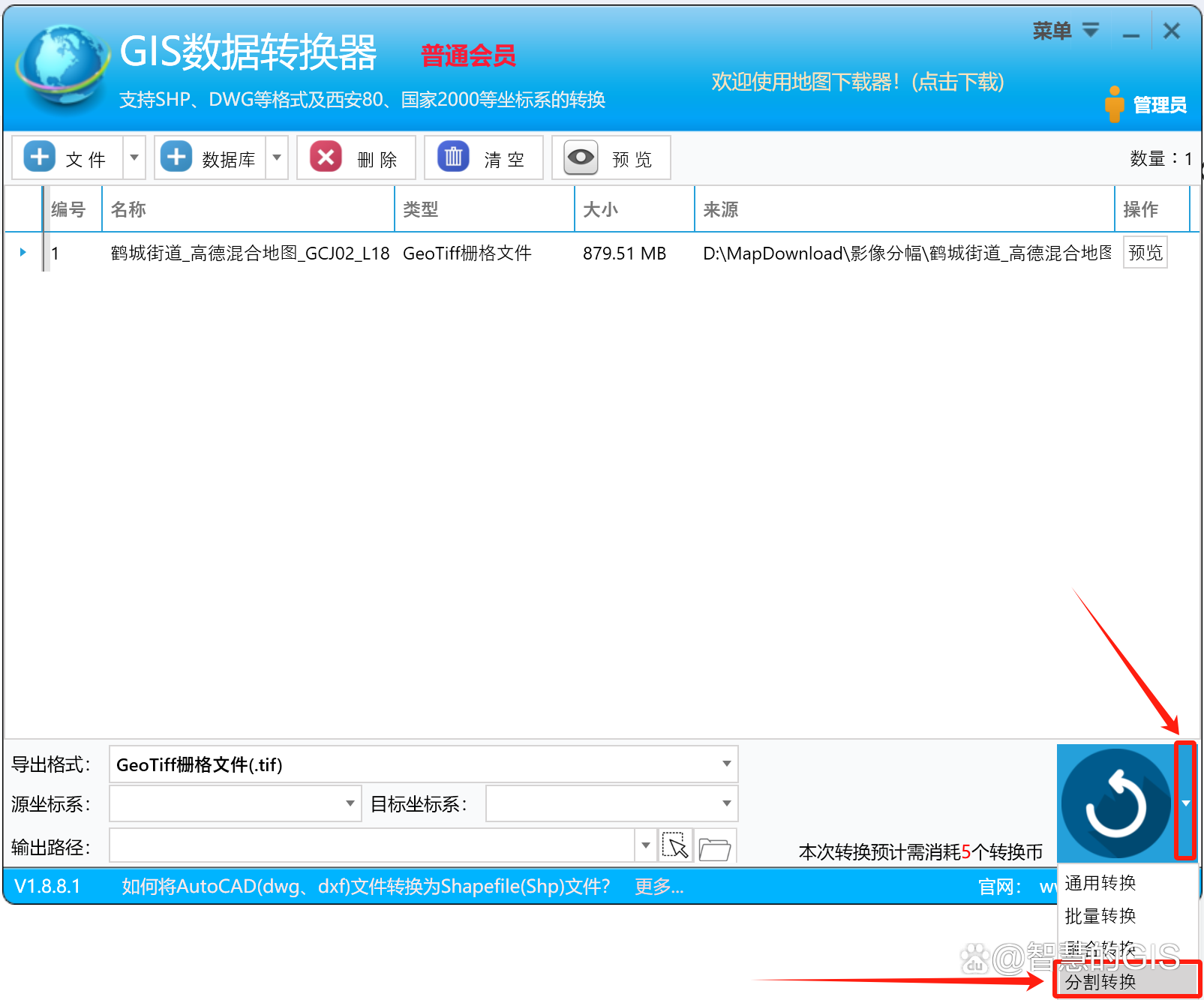The image size is (1204, 1000).
Task: Click the trash can Clear button
Action: click(484, 158)
